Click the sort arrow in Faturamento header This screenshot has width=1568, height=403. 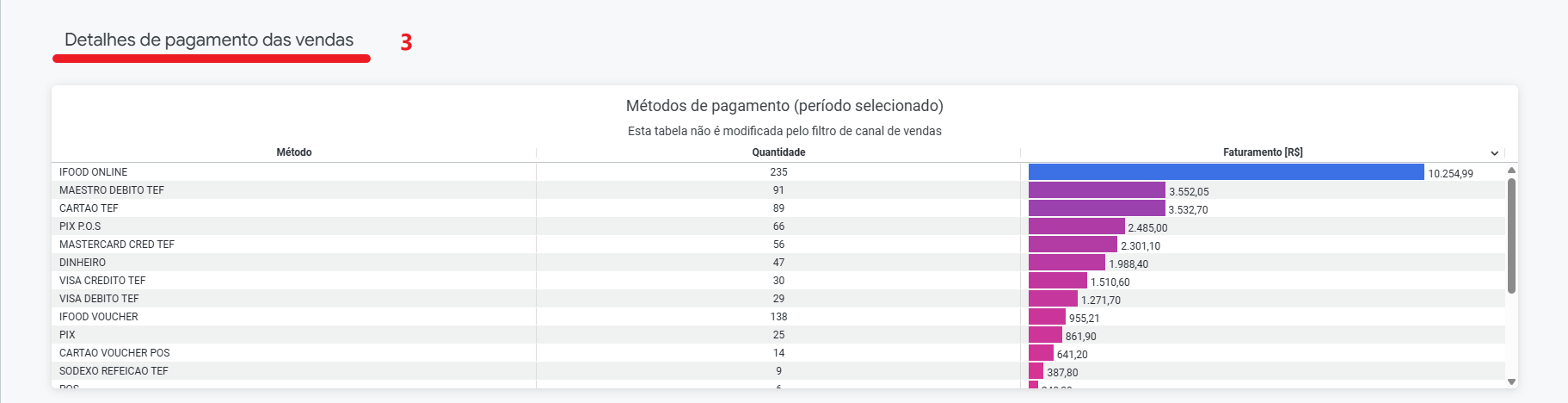pos(1494,153)
